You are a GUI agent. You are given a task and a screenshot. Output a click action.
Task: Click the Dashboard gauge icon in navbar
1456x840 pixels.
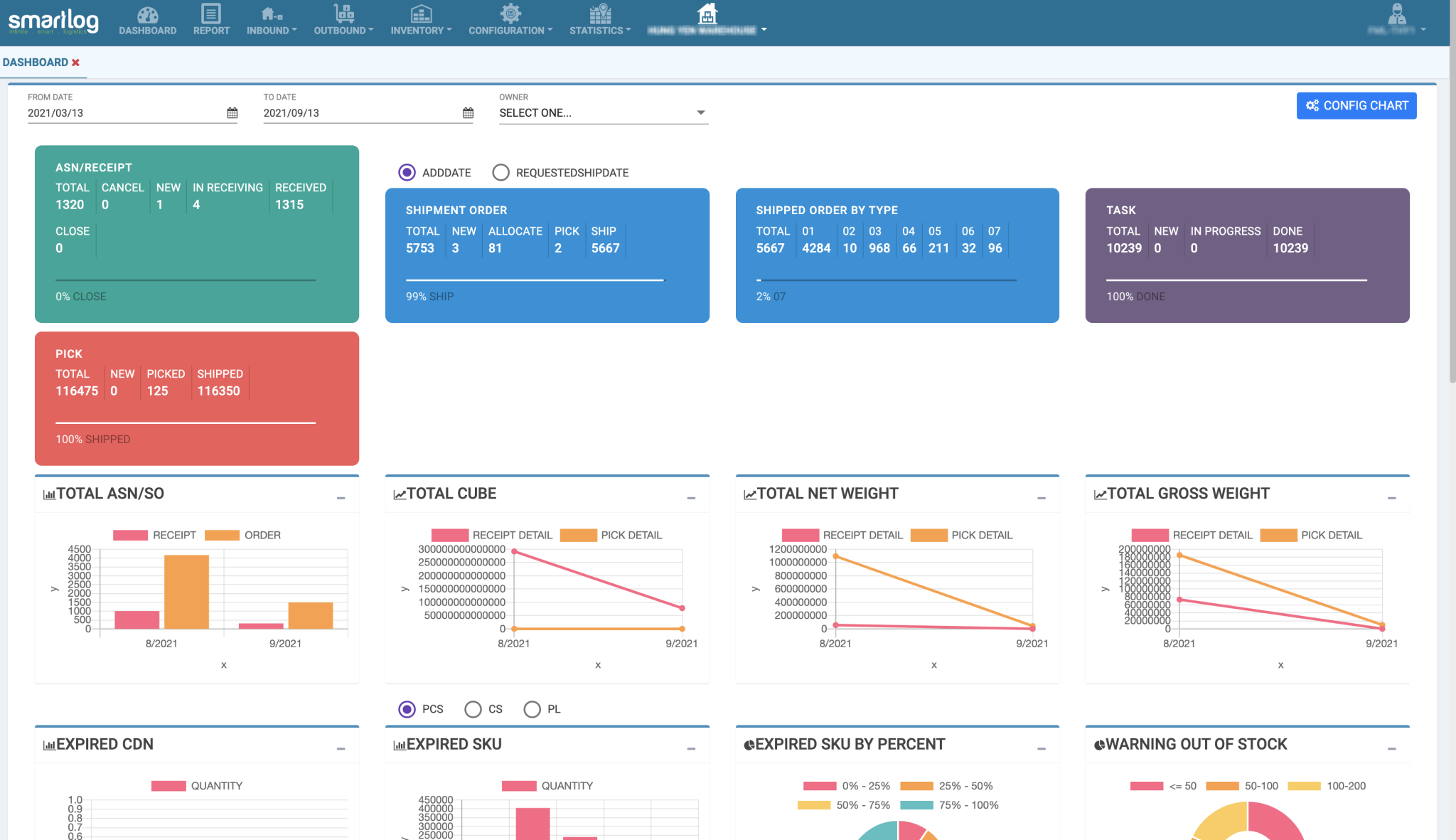(x=147, y=15)
